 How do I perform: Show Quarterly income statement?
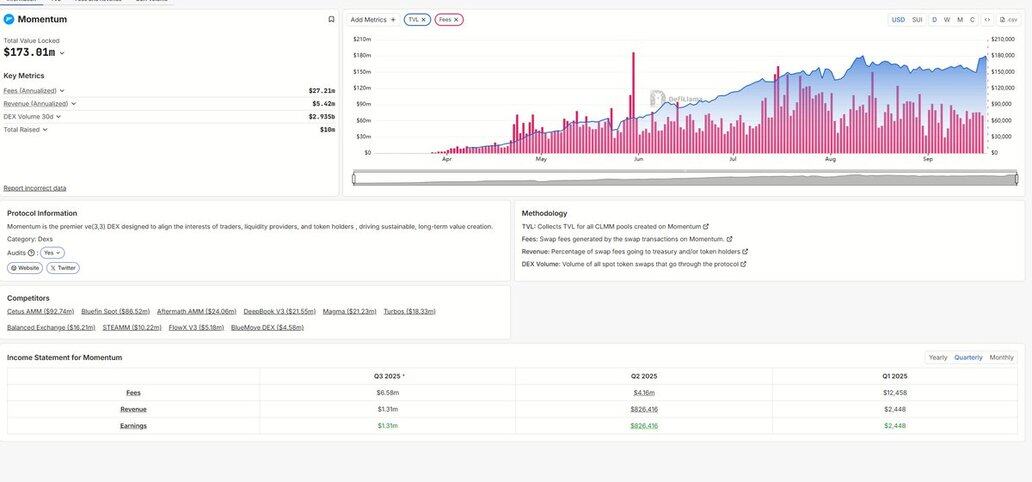(968, 358)
